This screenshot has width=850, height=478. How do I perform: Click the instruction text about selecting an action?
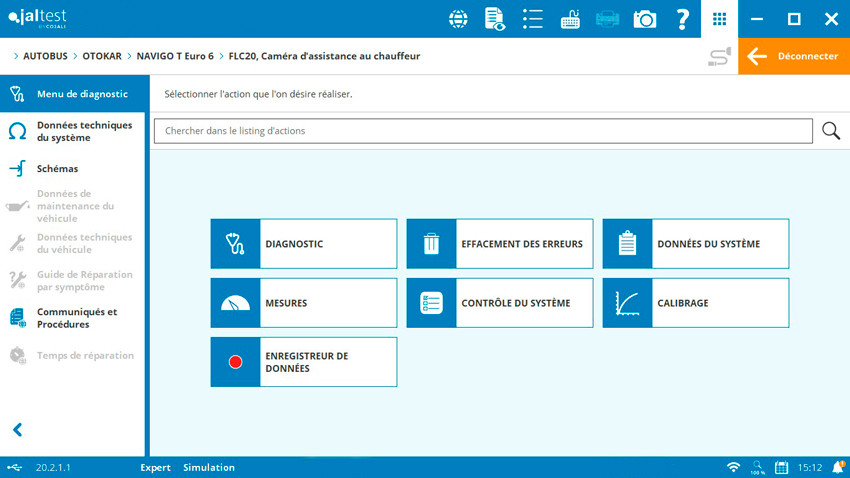(258, 94)
